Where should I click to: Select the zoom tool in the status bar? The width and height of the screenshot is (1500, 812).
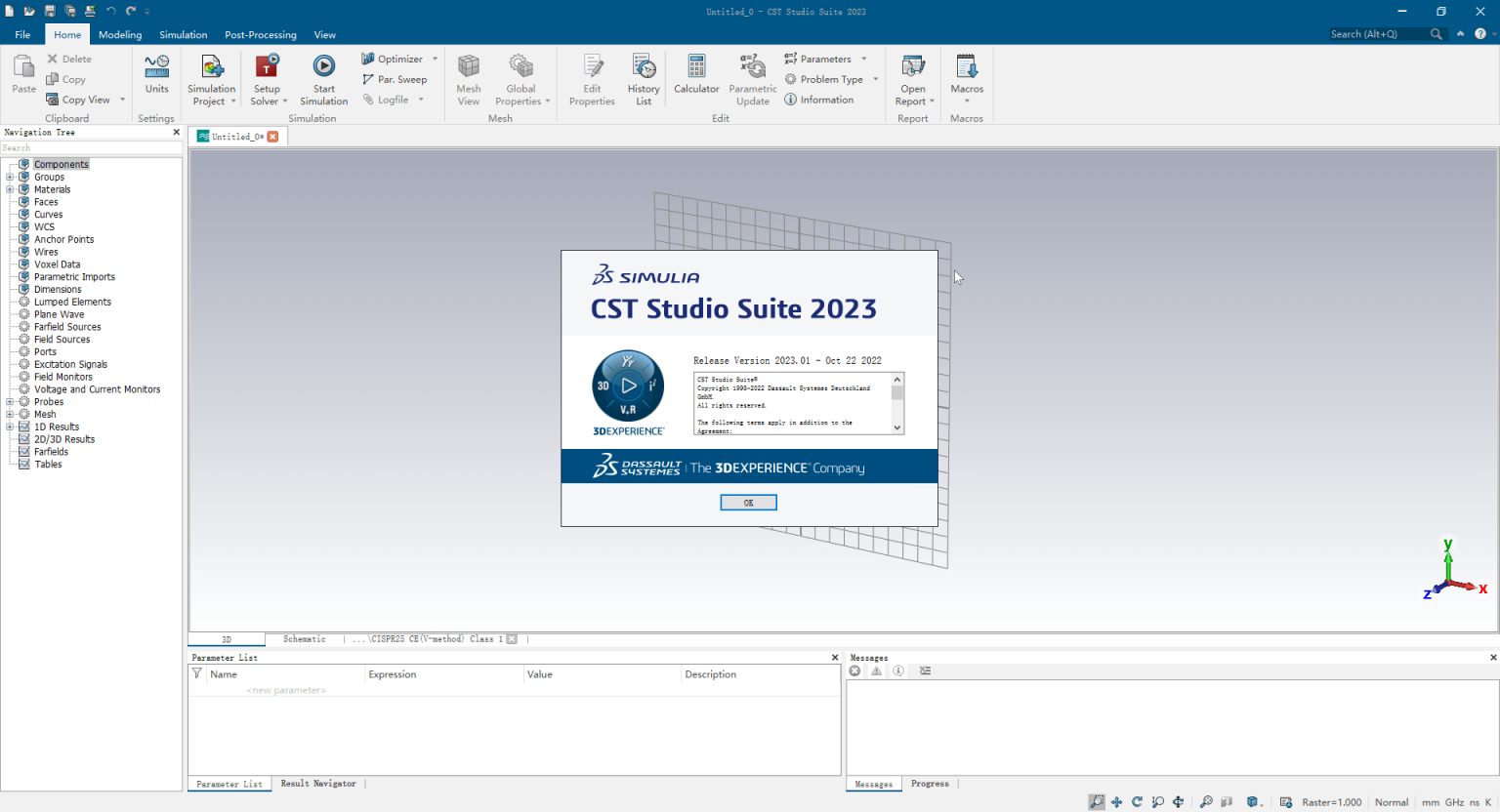[x=1096, y=801]
